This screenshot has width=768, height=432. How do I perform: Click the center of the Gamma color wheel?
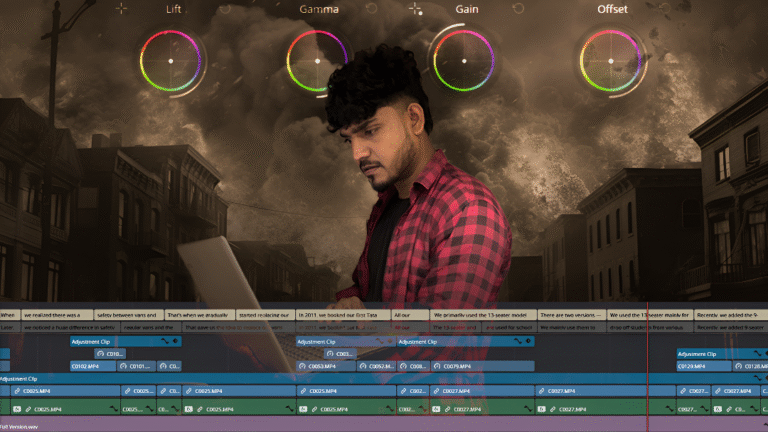click(x=317, y=61)
